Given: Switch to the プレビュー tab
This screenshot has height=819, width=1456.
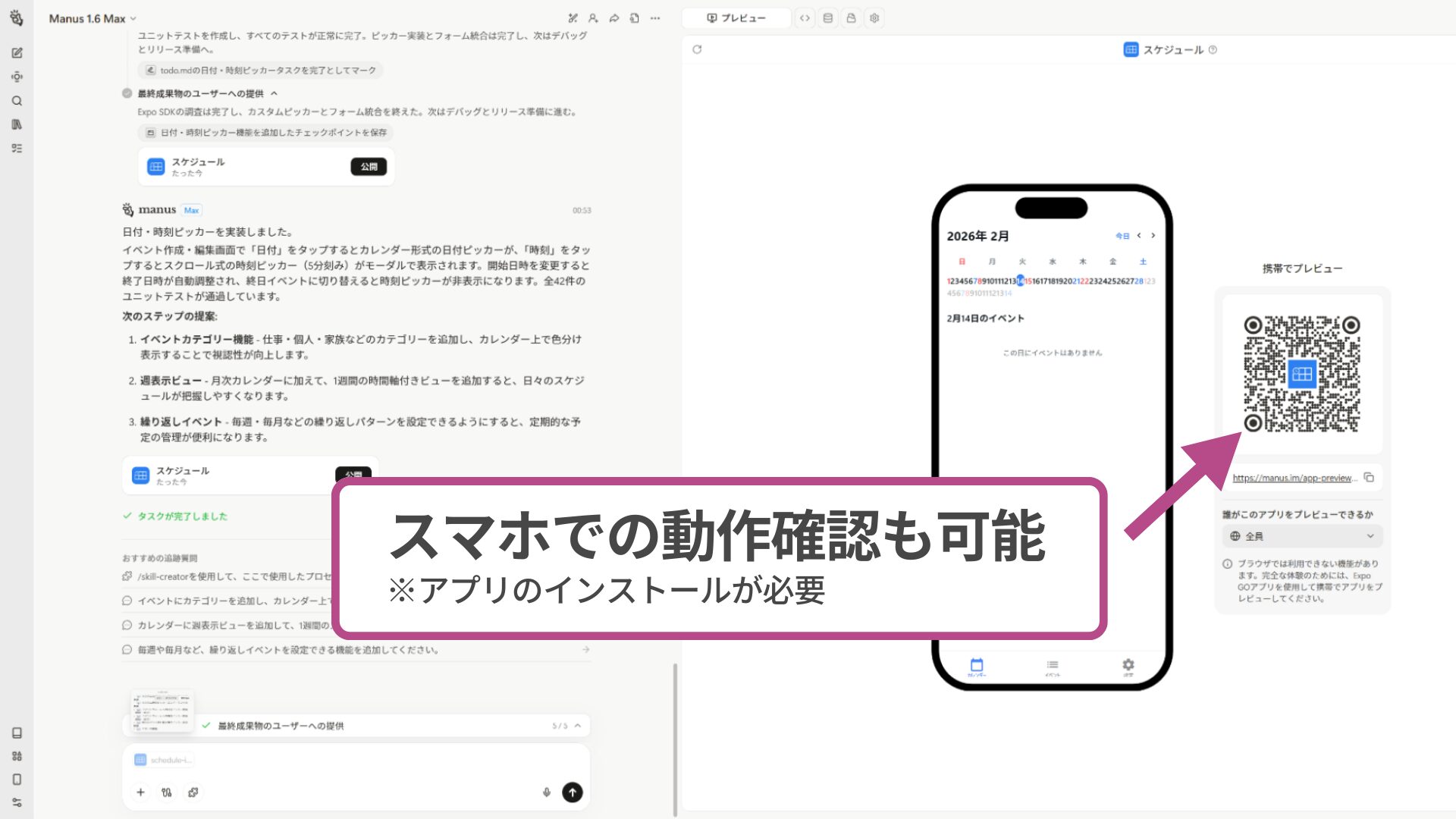Looking at the screenshot, I should [x=736, y=17].
